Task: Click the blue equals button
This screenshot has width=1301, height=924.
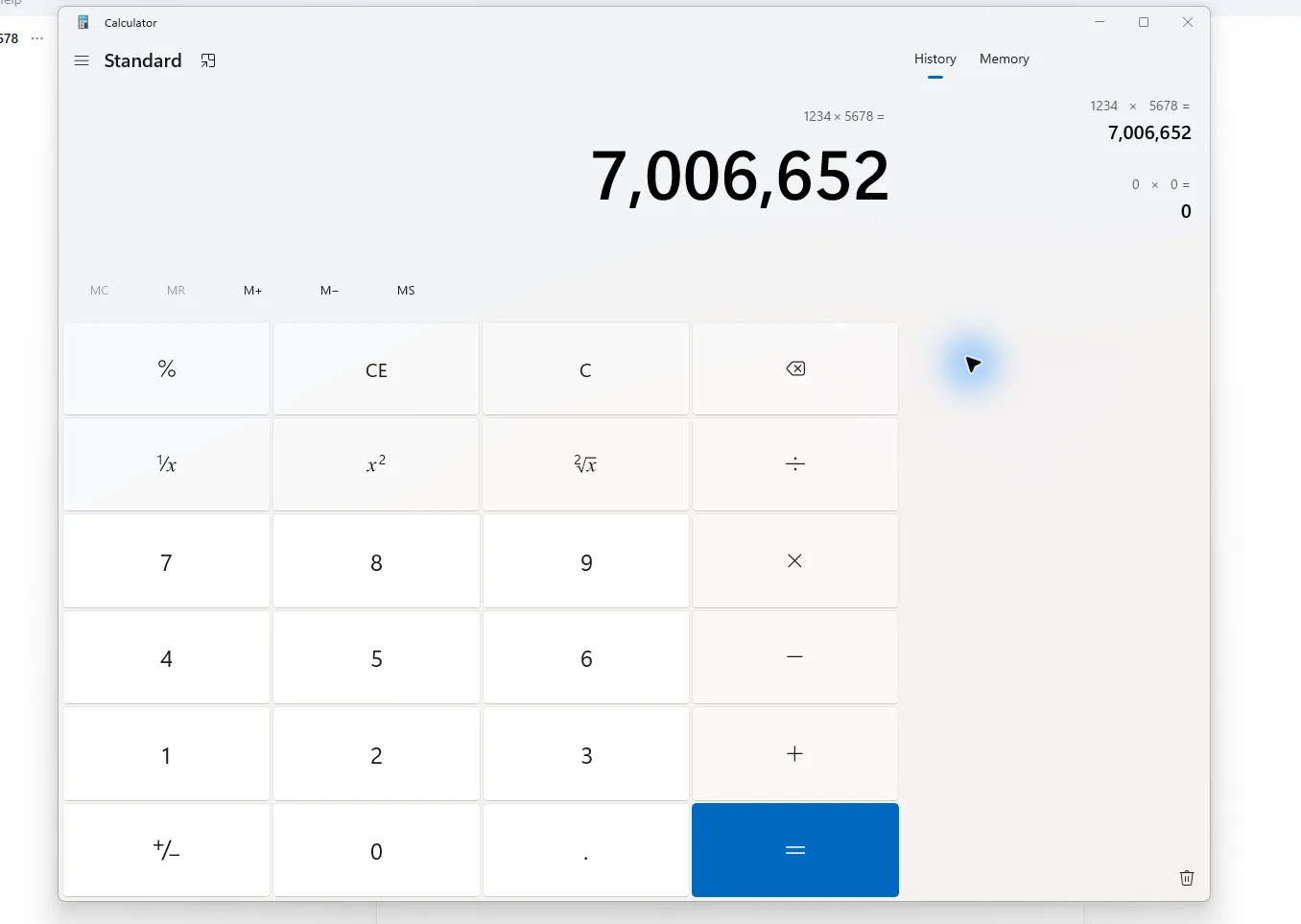Action: tap(795, 850)
